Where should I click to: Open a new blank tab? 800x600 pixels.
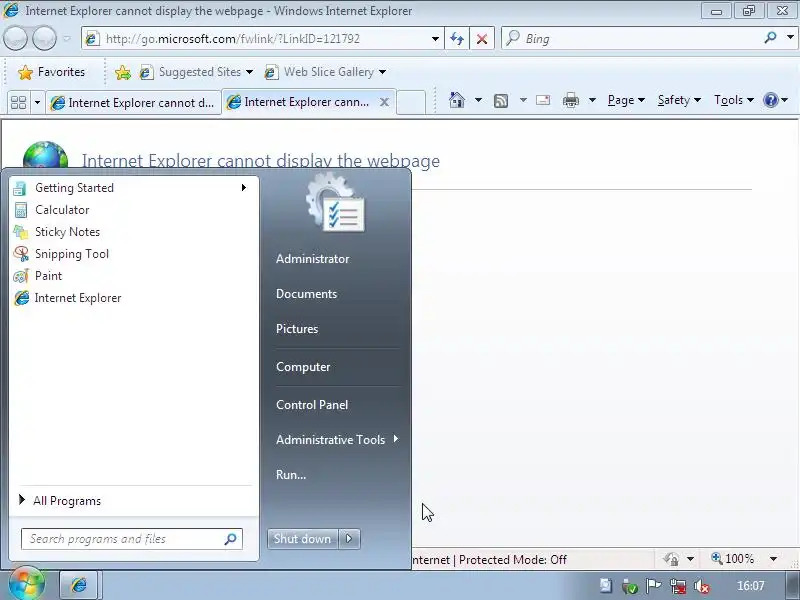point(411,102)
